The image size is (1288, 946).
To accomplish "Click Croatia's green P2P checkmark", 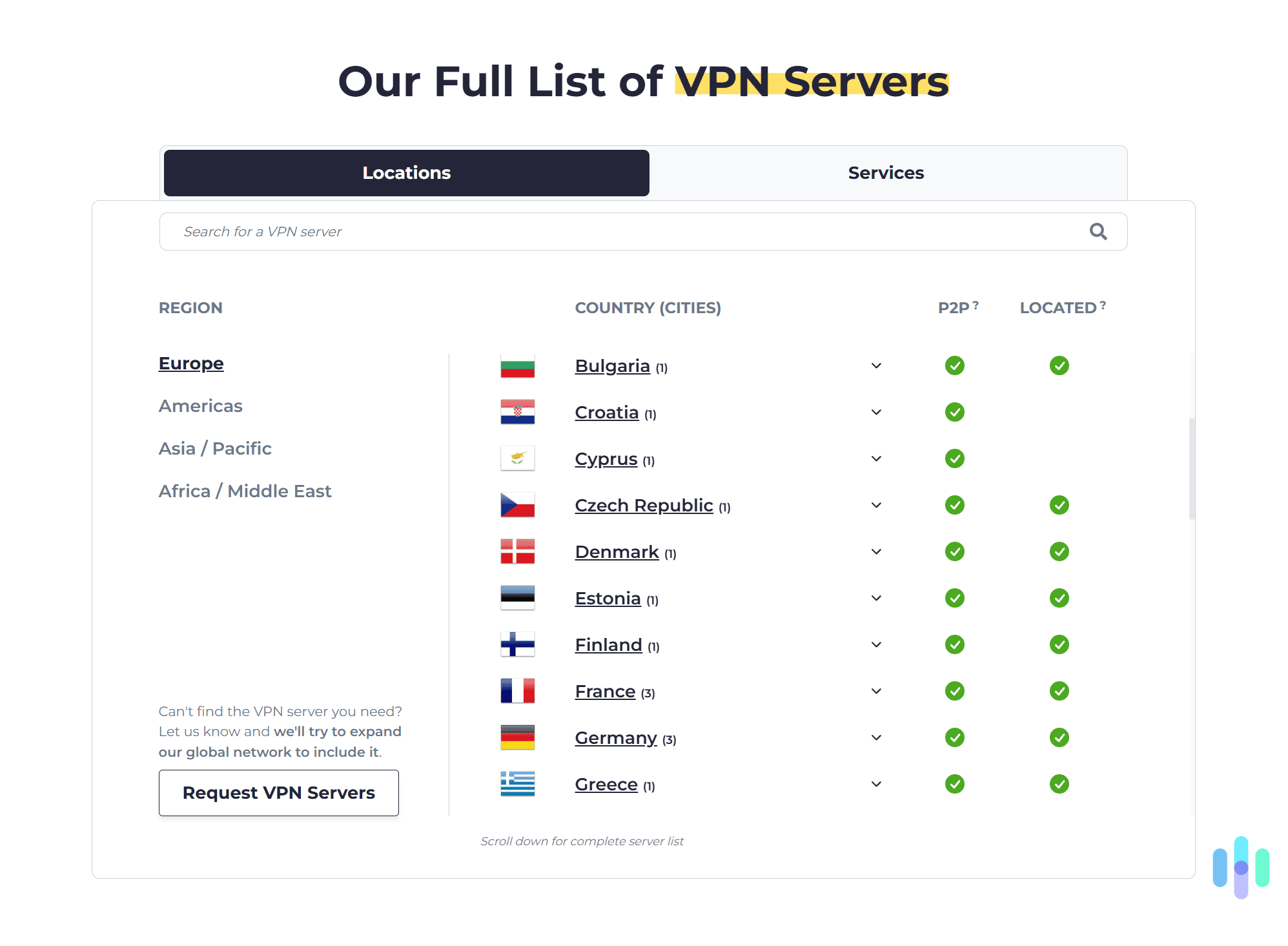I will (954, 412).
